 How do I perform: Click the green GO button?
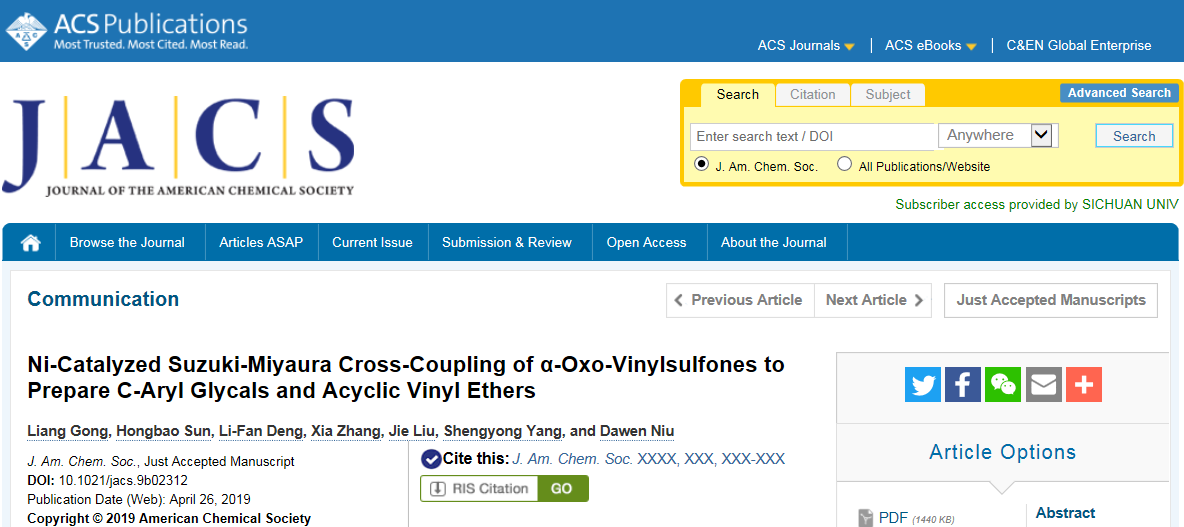(x=562, y=488)
